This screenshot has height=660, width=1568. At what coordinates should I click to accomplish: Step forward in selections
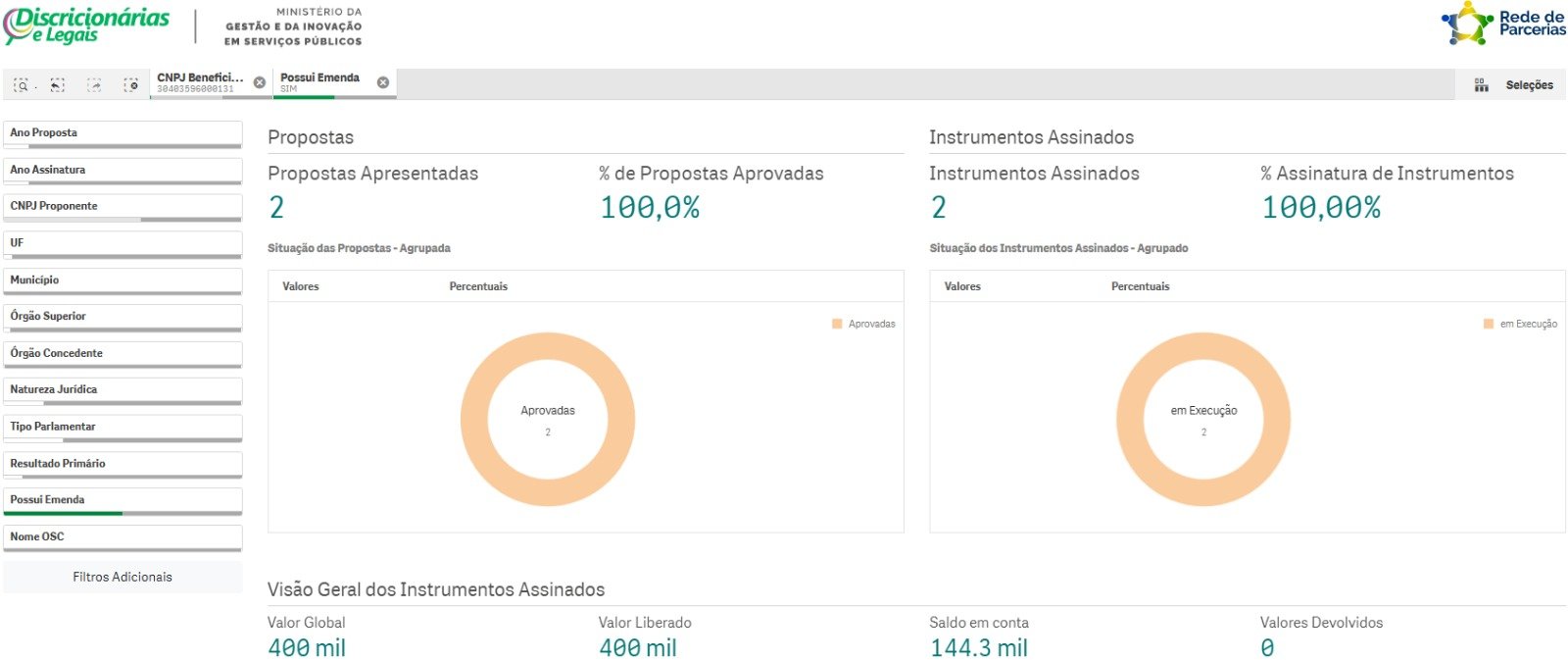point(94,85)
